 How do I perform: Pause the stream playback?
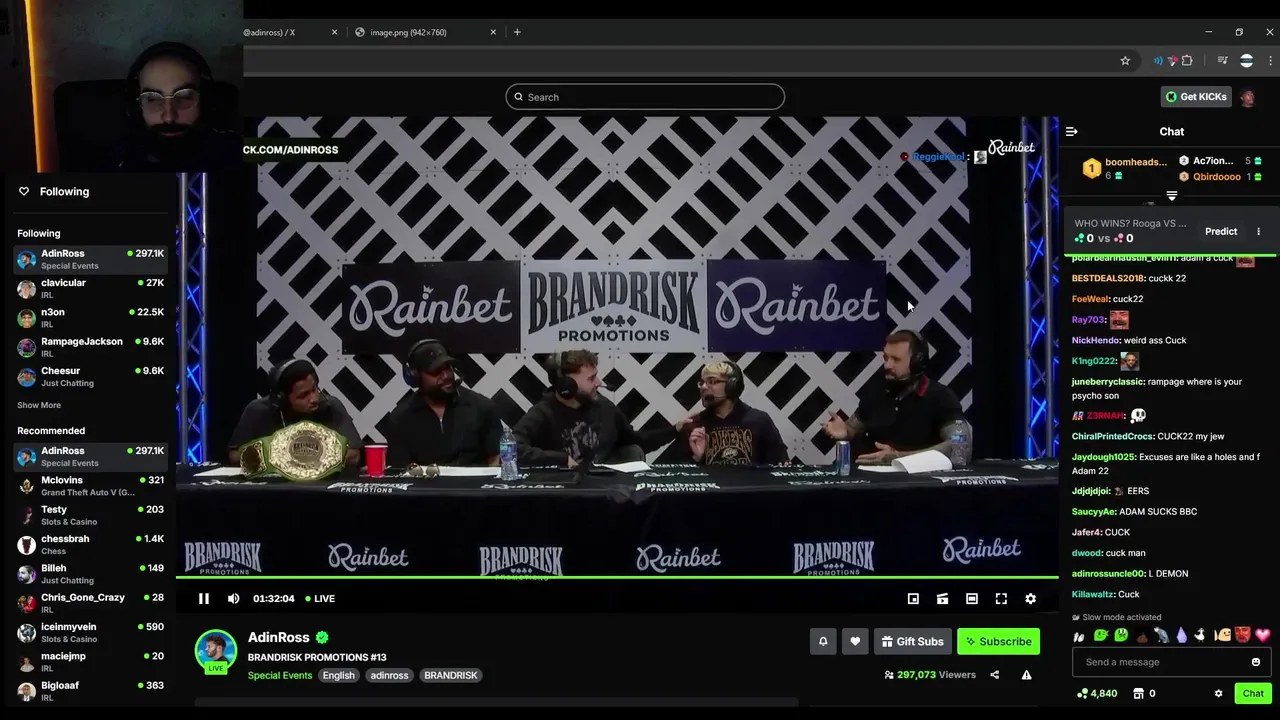click(203, 598)
